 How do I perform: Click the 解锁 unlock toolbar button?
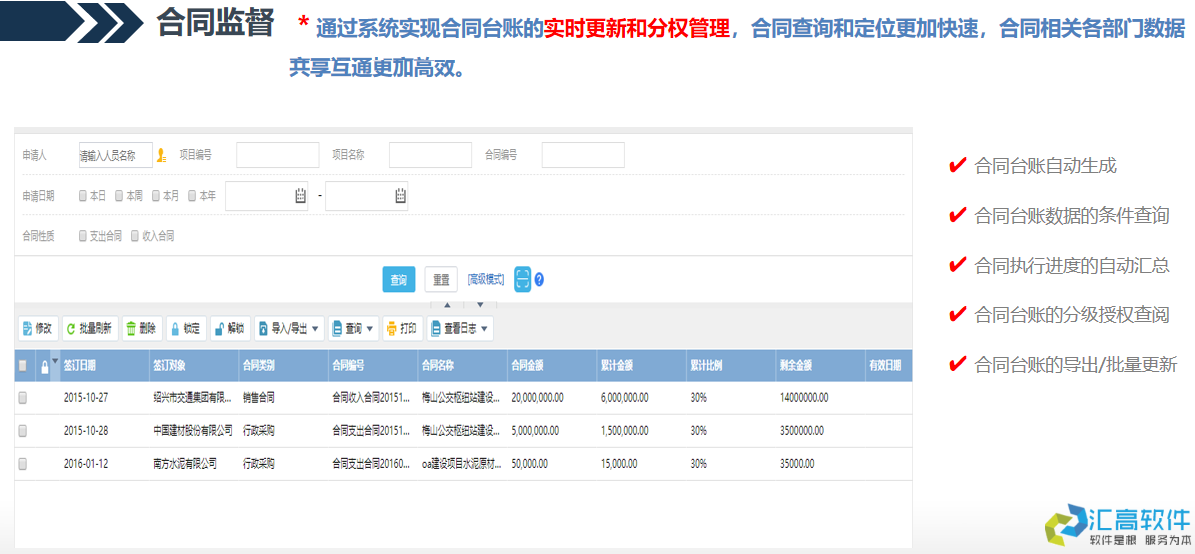[x=229, y=328]
